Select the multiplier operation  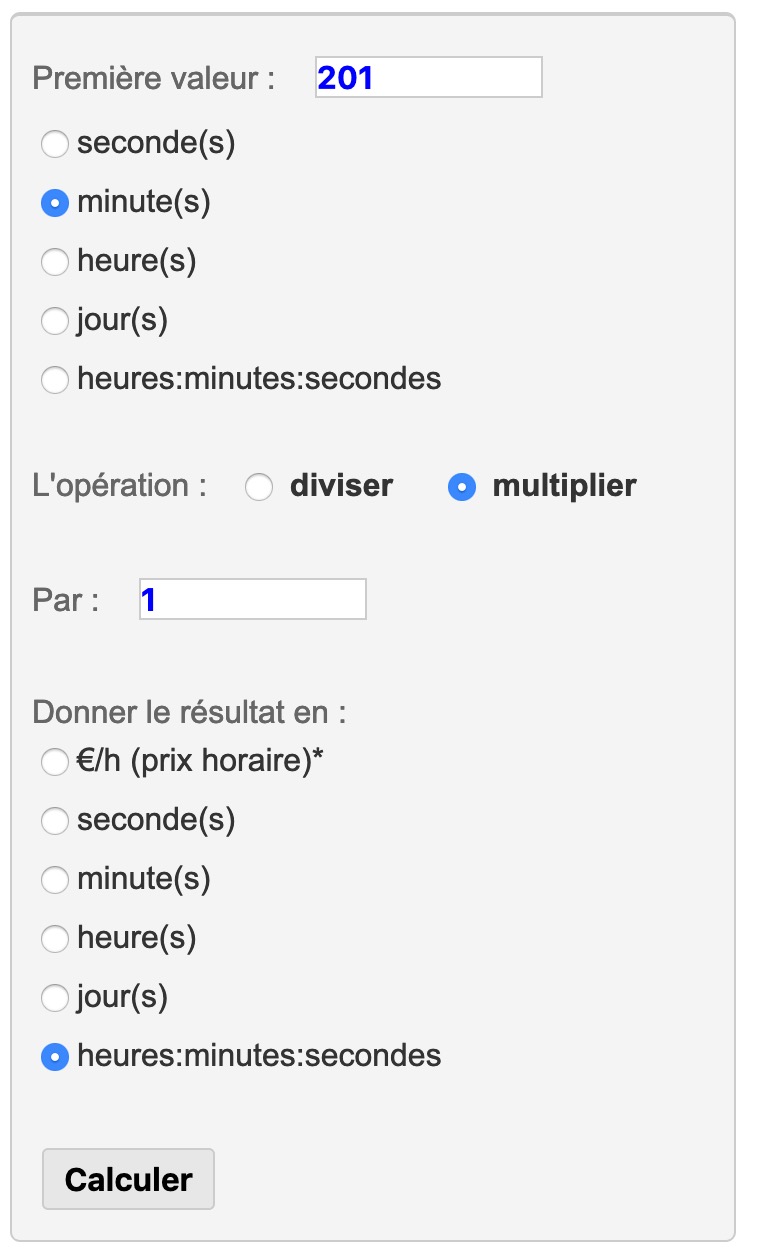[461, 488]
